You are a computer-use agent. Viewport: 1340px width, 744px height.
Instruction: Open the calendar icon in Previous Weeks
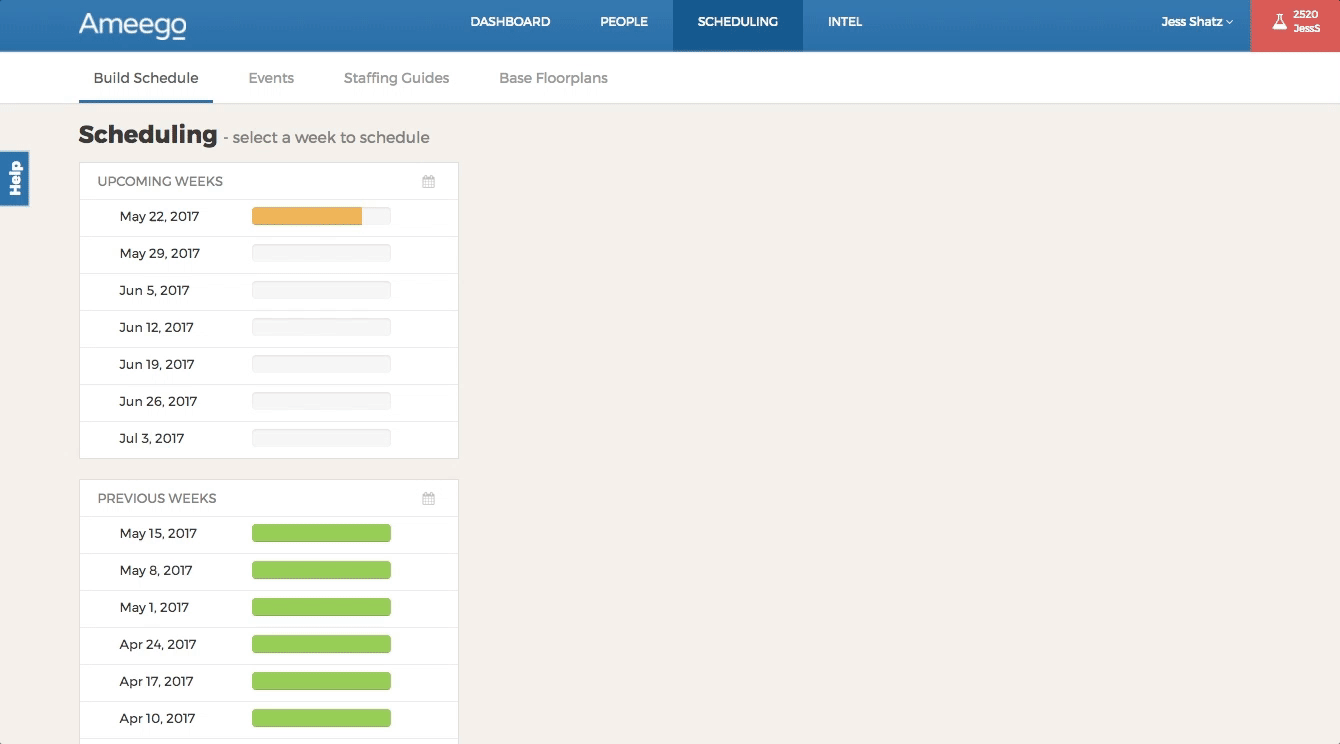pyautogui.click(x=428, y=498)
